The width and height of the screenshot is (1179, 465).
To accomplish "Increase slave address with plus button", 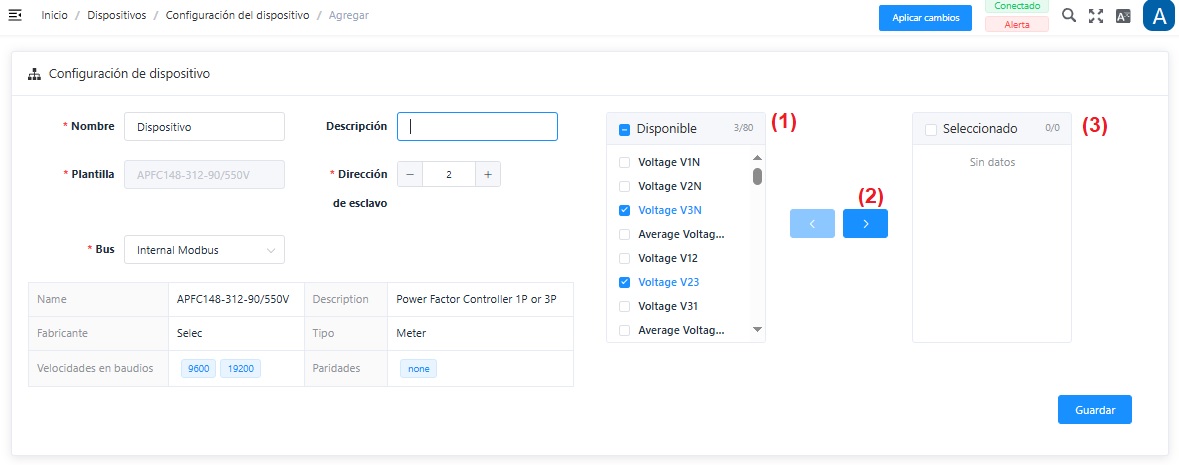I will (x=487, y=174).
